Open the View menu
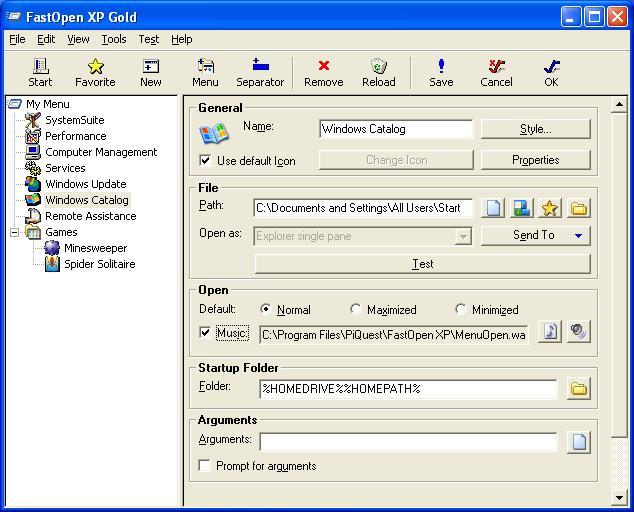The height and width of the screenshot is (512, 634). 78,39
